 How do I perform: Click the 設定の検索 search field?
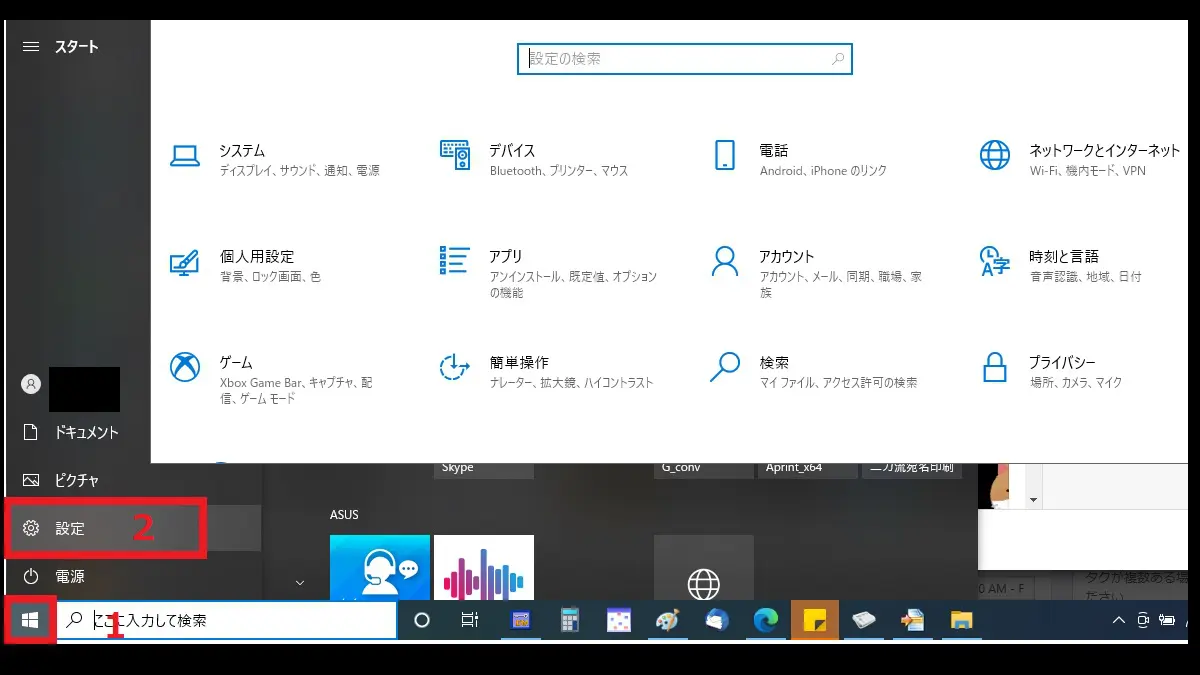click(x=685, y=59)
